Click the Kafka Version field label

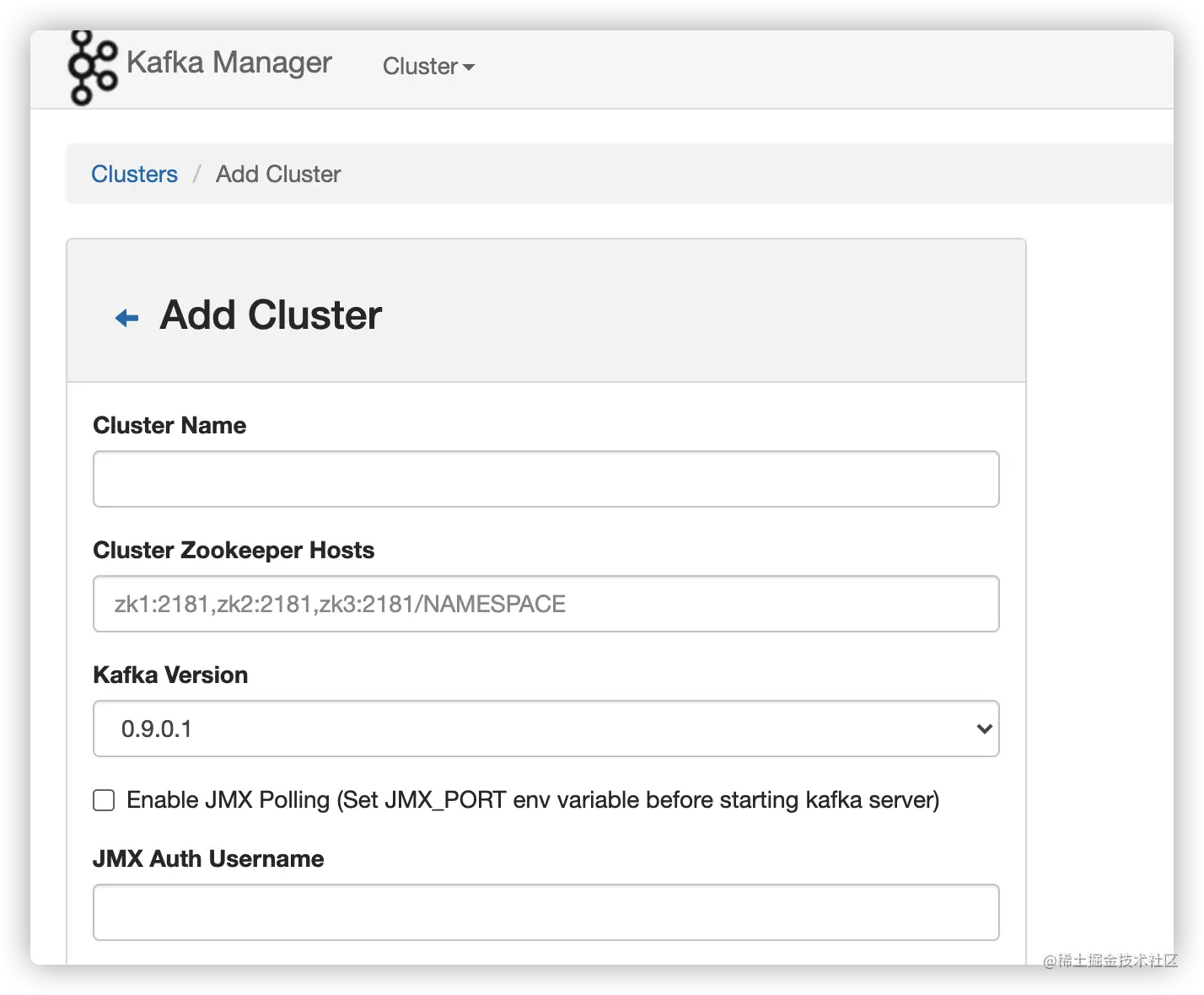170,675
